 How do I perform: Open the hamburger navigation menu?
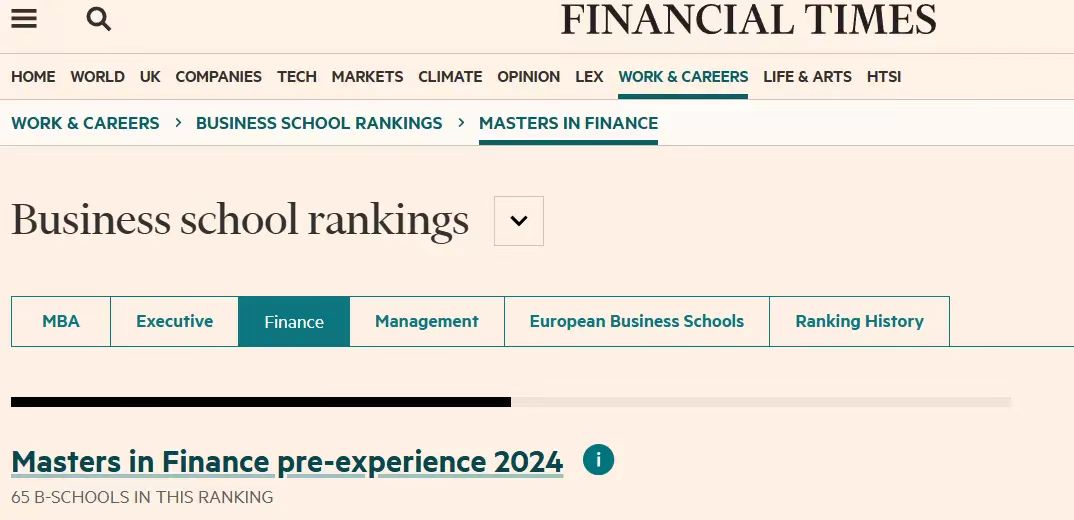(24, 19)
